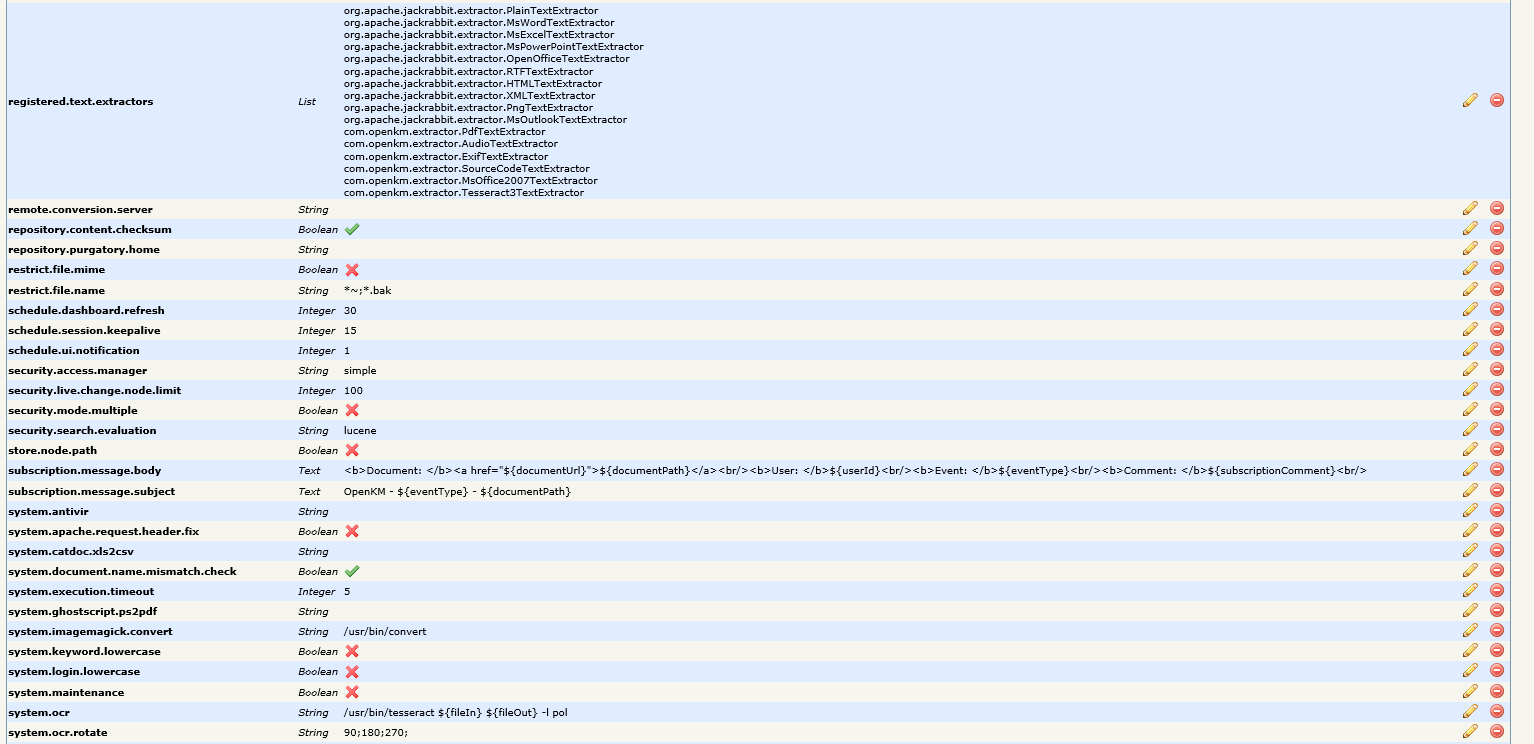Edit the store.node.path property
Screen dimensions: 1534x744
coord(1469,449)
